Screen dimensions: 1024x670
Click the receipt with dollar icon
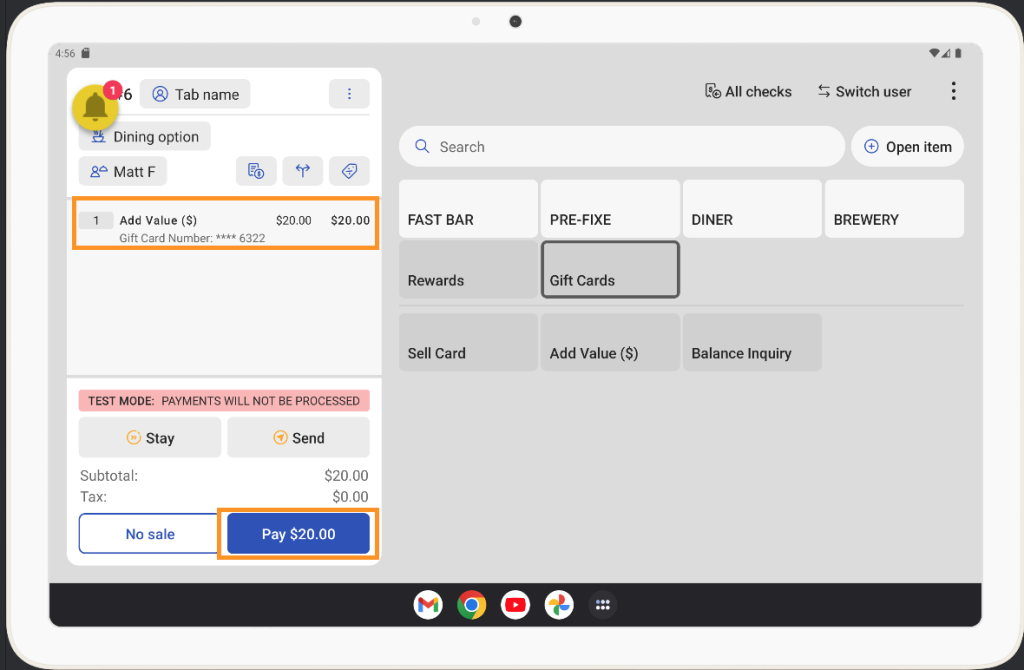[x=256, y=171]
